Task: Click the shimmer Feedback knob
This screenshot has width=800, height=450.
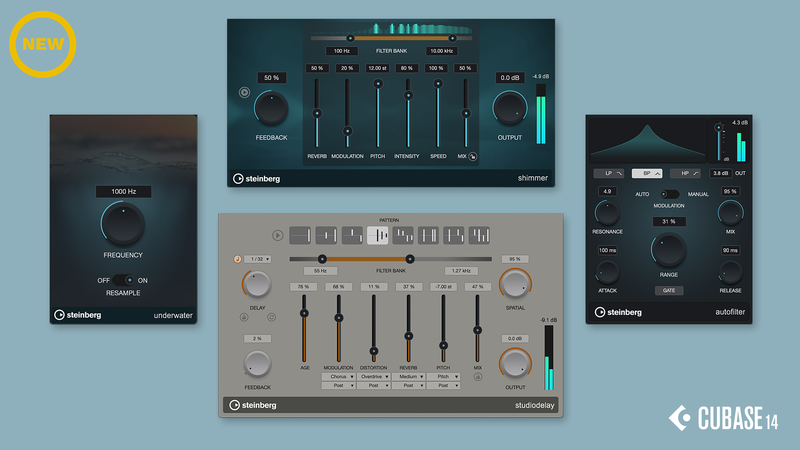Action: click(271, 108)
